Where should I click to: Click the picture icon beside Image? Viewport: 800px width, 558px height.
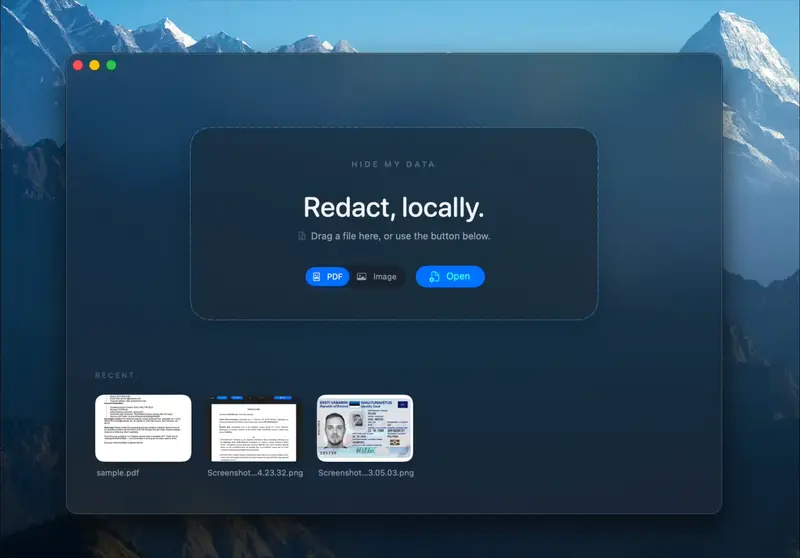[x=362, y=276]
